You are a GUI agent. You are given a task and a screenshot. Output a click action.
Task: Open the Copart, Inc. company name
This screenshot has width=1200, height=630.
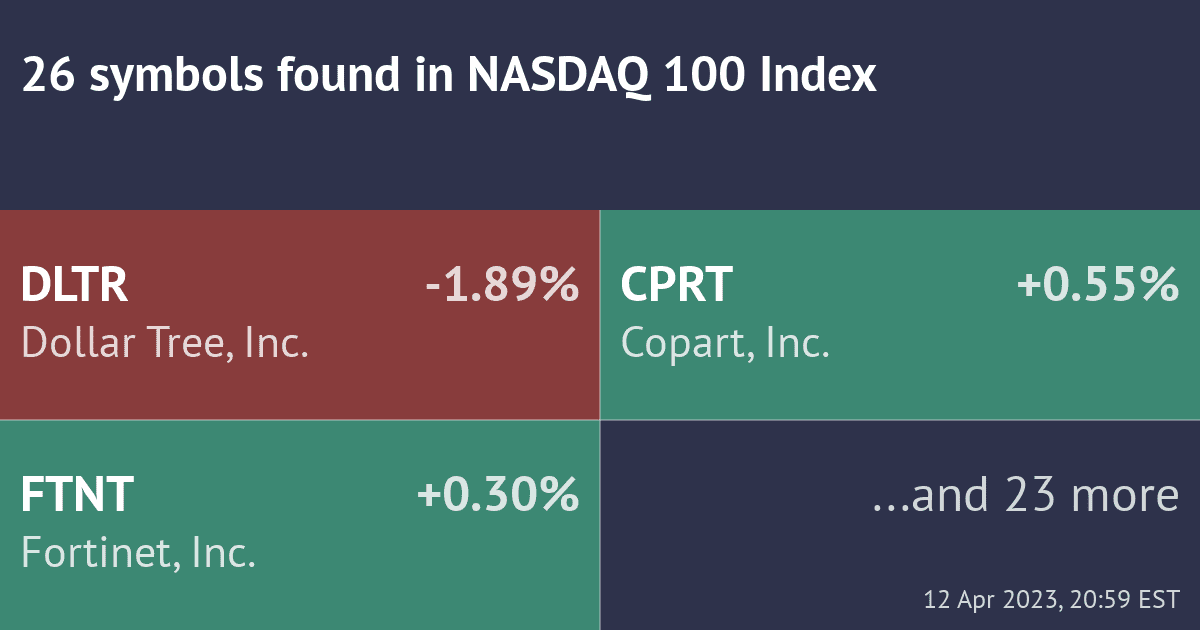pyautogui.click(x=725, y=344)
